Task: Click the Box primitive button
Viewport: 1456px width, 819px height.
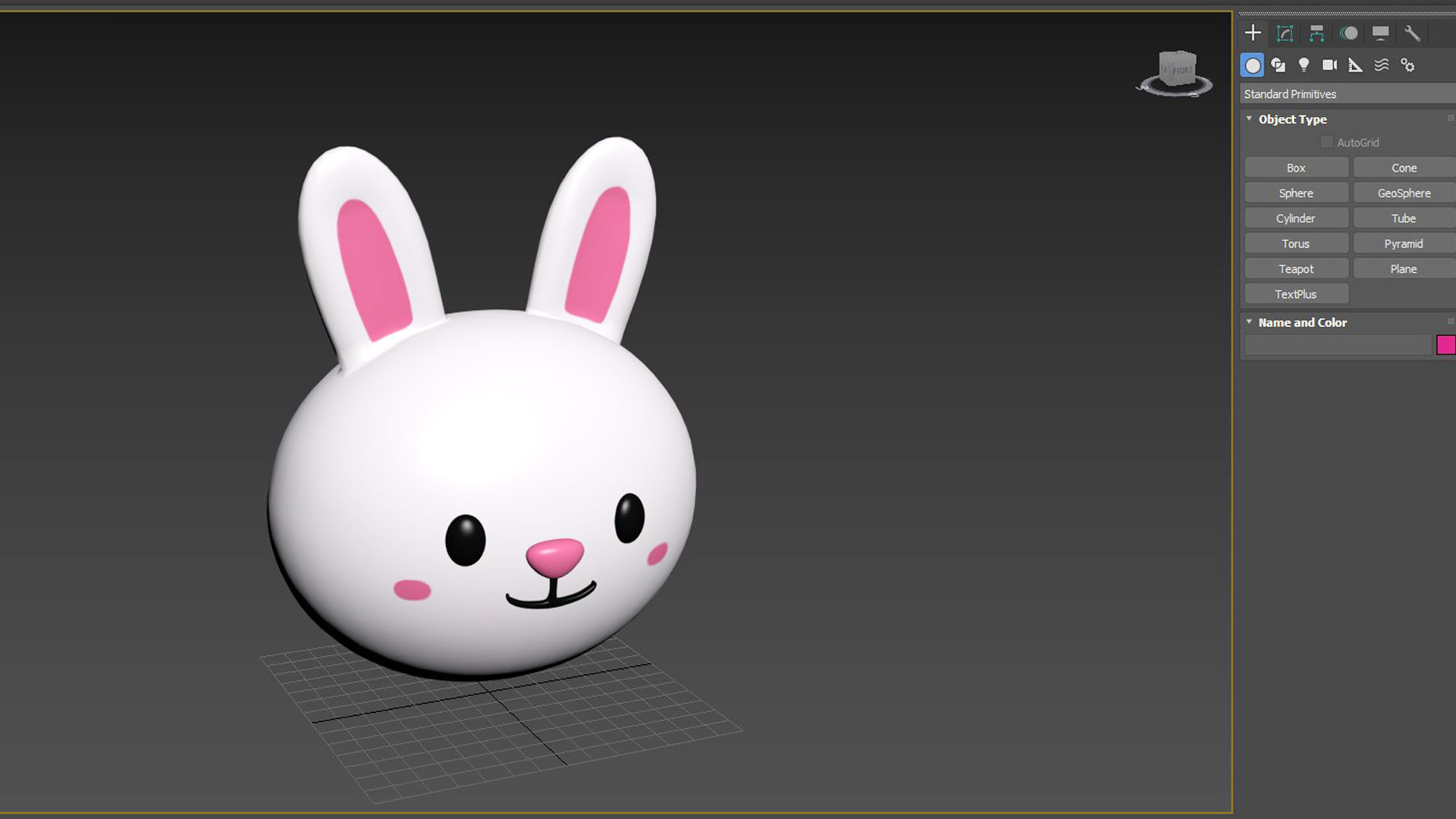Action: tap(1296, 168)
